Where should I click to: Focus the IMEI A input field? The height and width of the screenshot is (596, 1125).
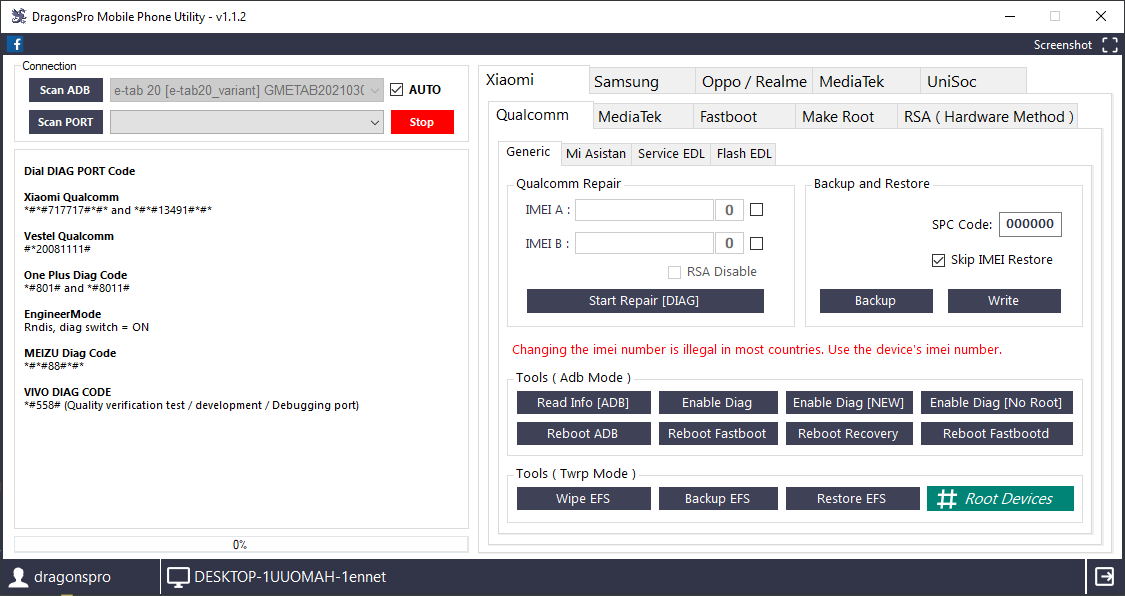644,210
